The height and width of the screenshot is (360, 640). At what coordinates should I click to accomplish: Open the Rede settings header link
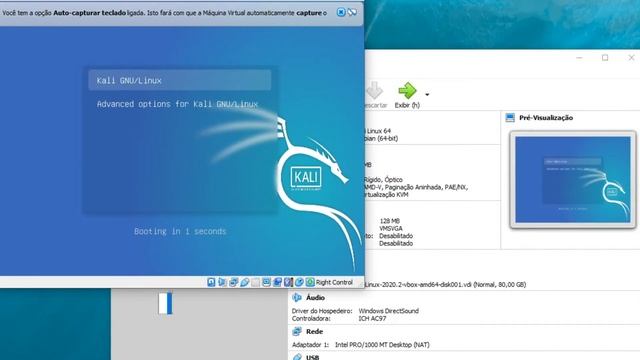[314, 331]
